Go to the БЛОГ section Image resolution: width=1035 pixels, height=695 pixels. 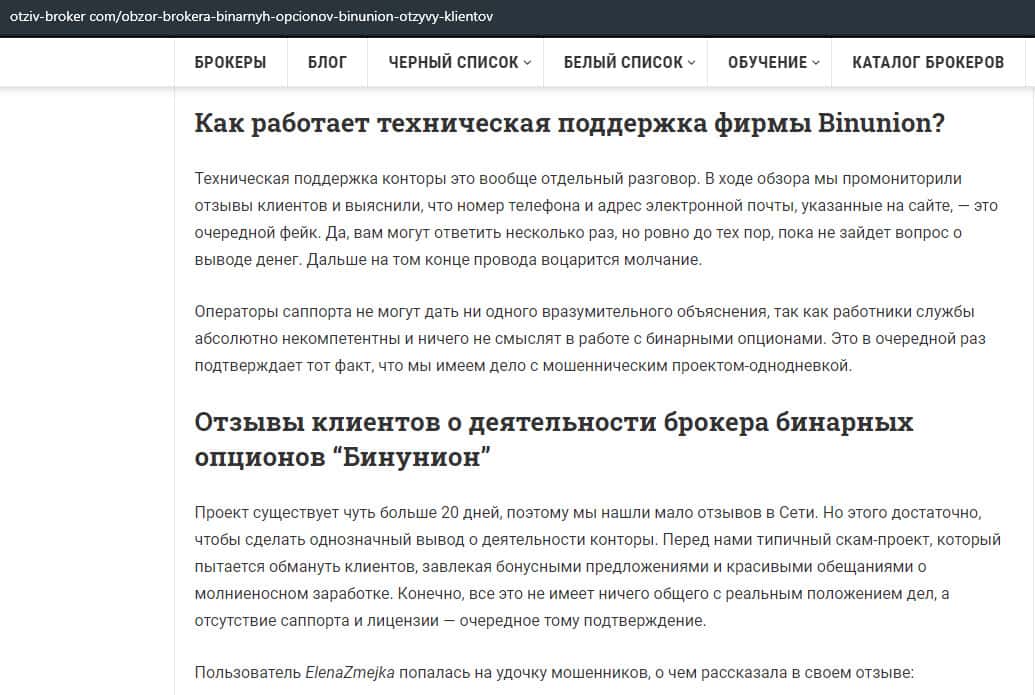[x=327, y=62]
